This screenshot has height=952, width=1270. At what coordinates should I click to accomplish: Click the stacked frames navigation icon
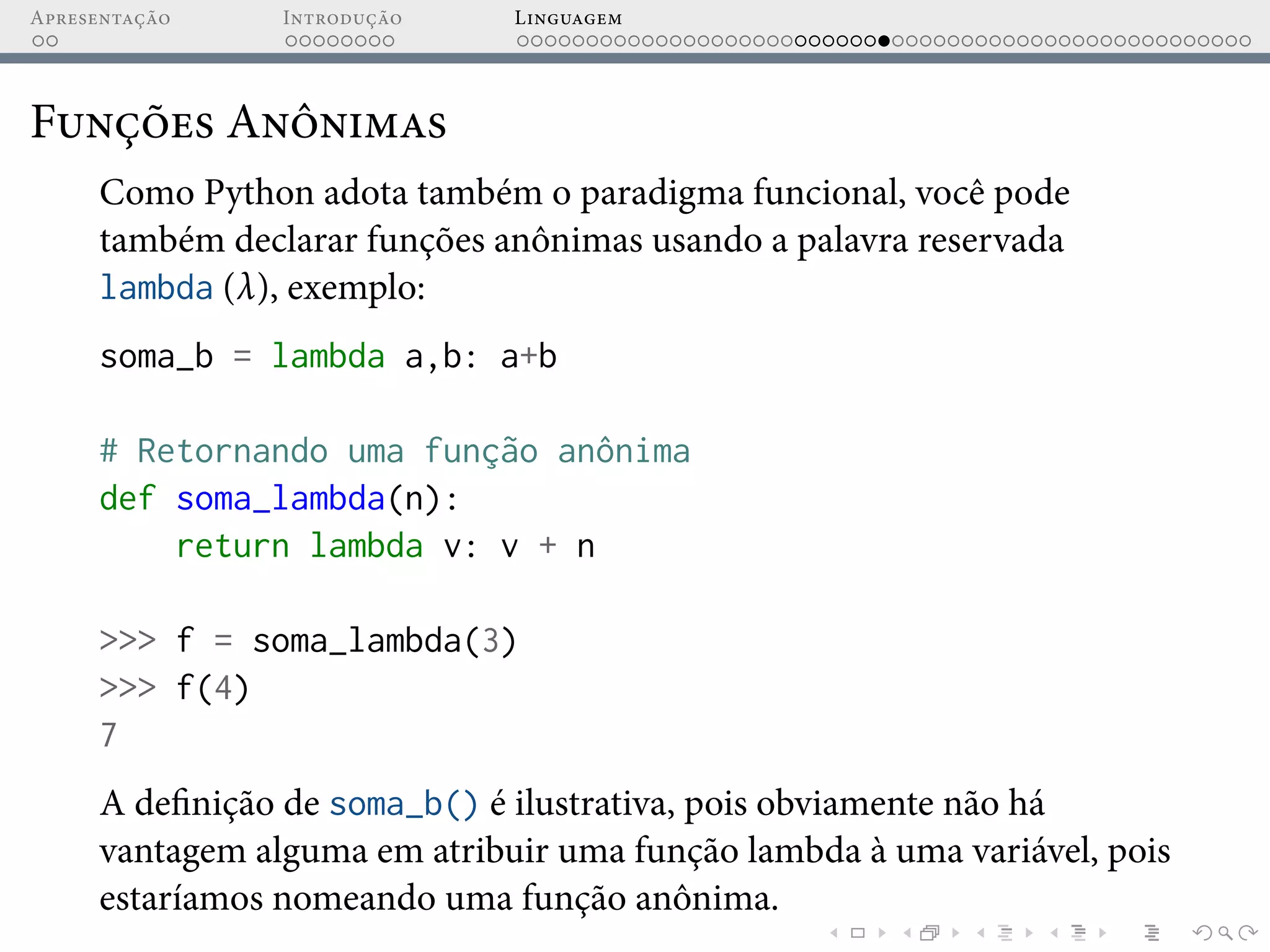(930, 933)
